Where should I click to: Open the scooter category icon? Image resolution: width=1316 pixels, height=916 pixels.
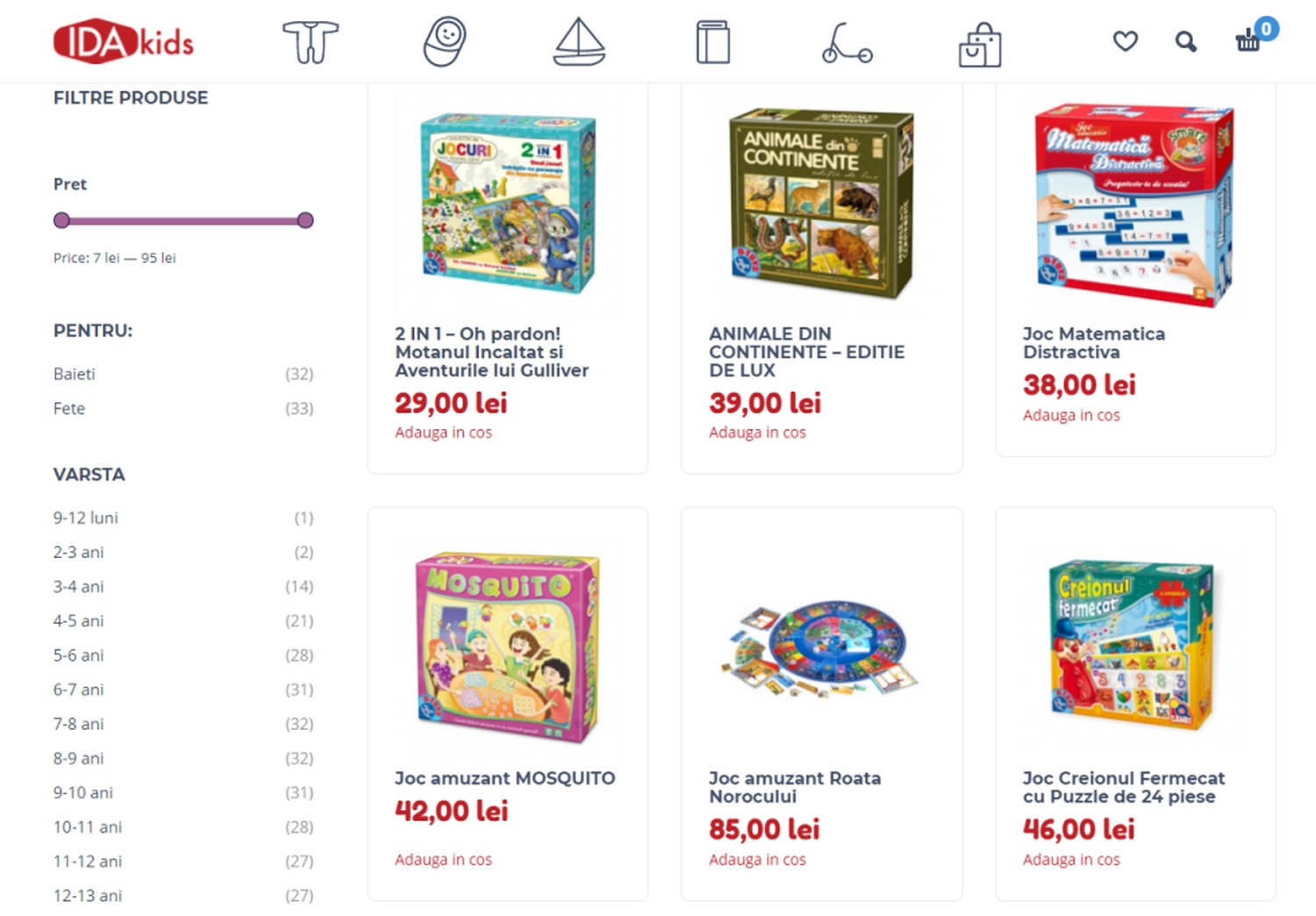pyautogui.click(x=847, y=43)
